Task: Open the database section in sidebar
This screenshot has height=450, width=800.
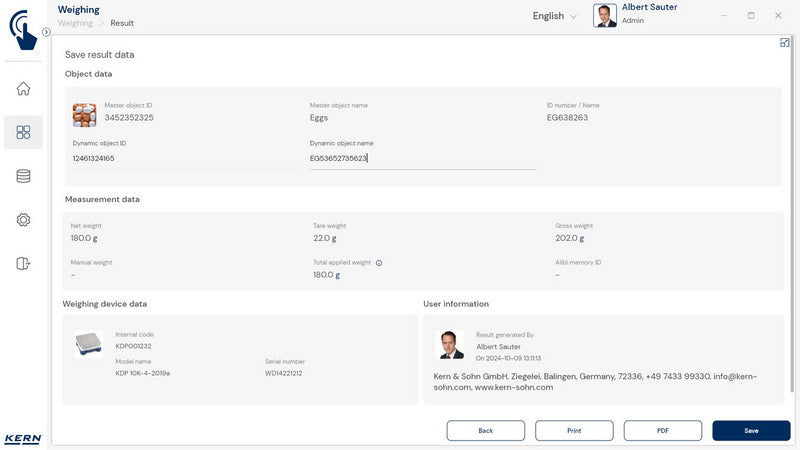Action: [x=23, y=176]
